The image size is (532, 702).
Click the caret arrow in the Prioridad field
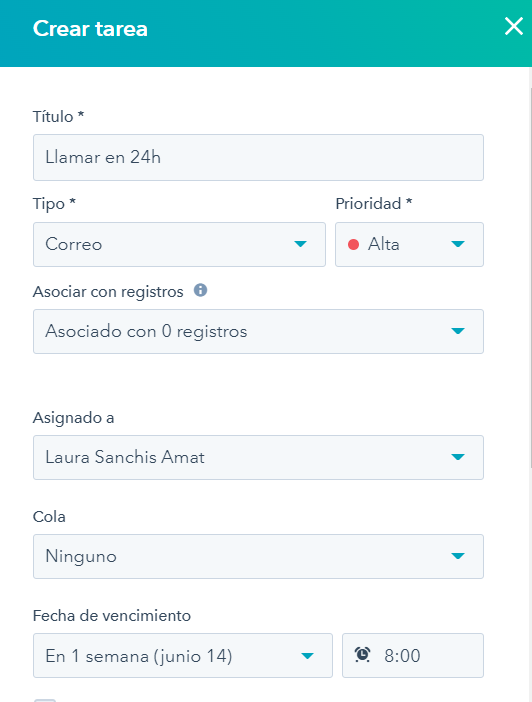pos(458,244)
